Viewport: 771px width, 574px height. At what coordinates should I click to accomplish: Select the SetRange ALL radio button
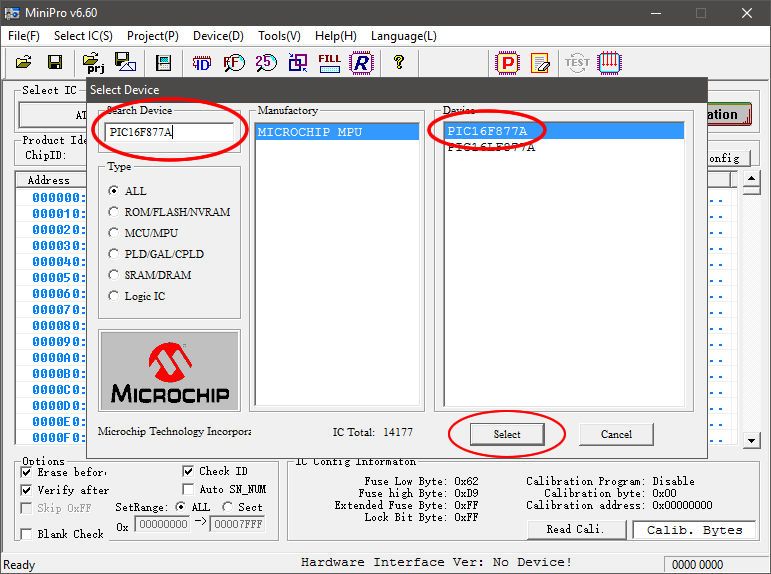click(x=180, y=507)
